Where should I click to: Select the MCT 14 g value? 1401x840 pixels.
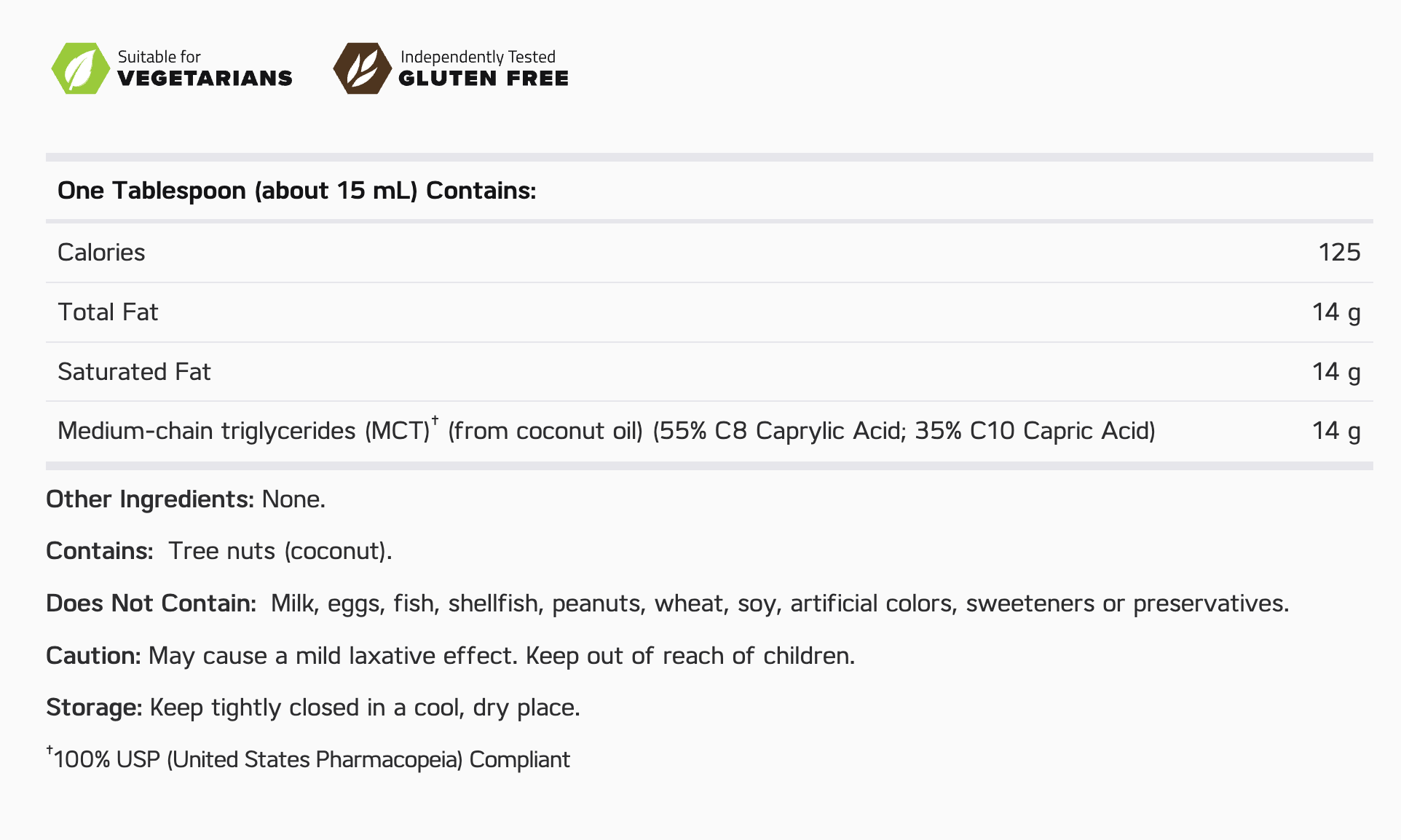pyautogui.click(x=1335, y=431)
